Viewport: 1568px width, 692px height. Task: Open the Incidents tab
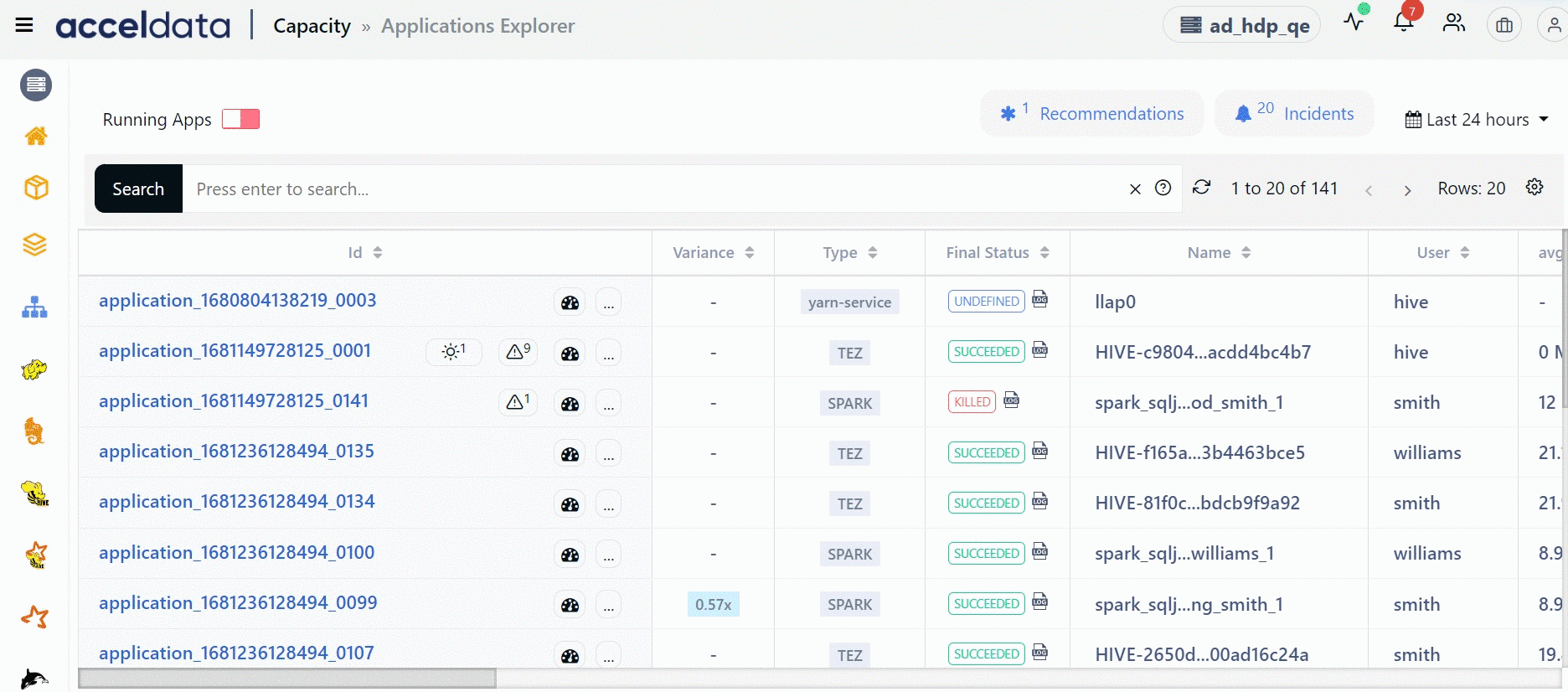(1295, 113)
